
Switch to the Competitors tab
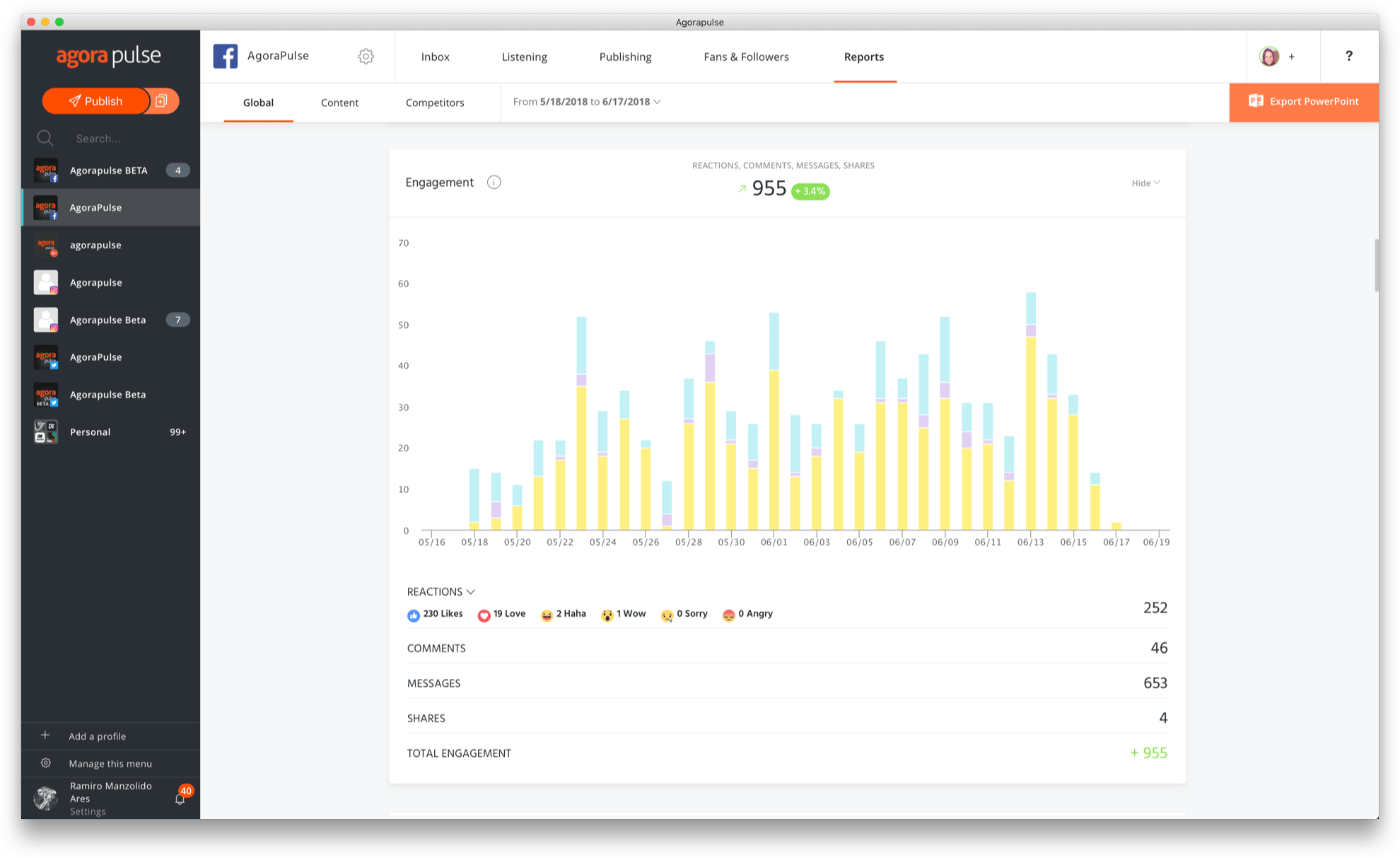point(435,101)
